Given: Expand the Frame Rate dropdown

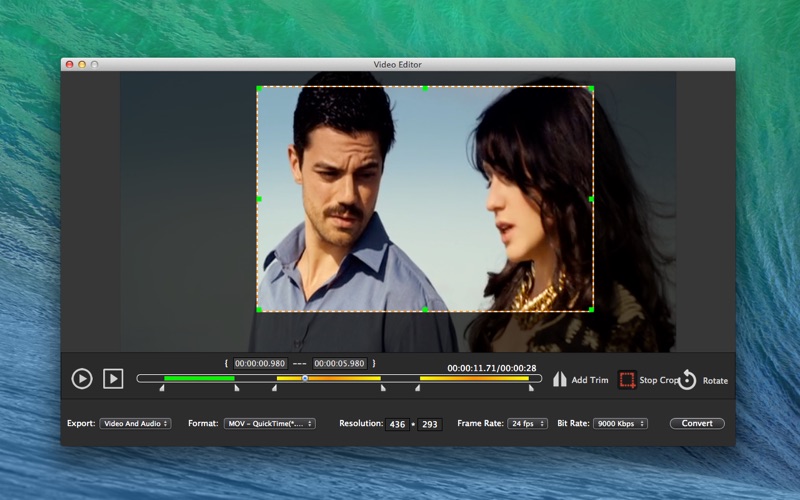Looking at the screenshot, I should point(527,424).
